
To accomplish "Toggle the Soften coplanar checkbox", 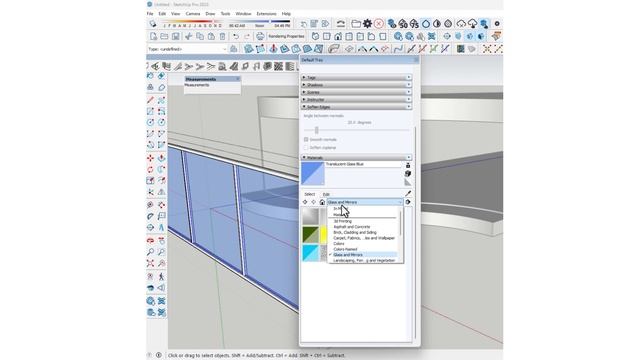I will pos(306,147).
